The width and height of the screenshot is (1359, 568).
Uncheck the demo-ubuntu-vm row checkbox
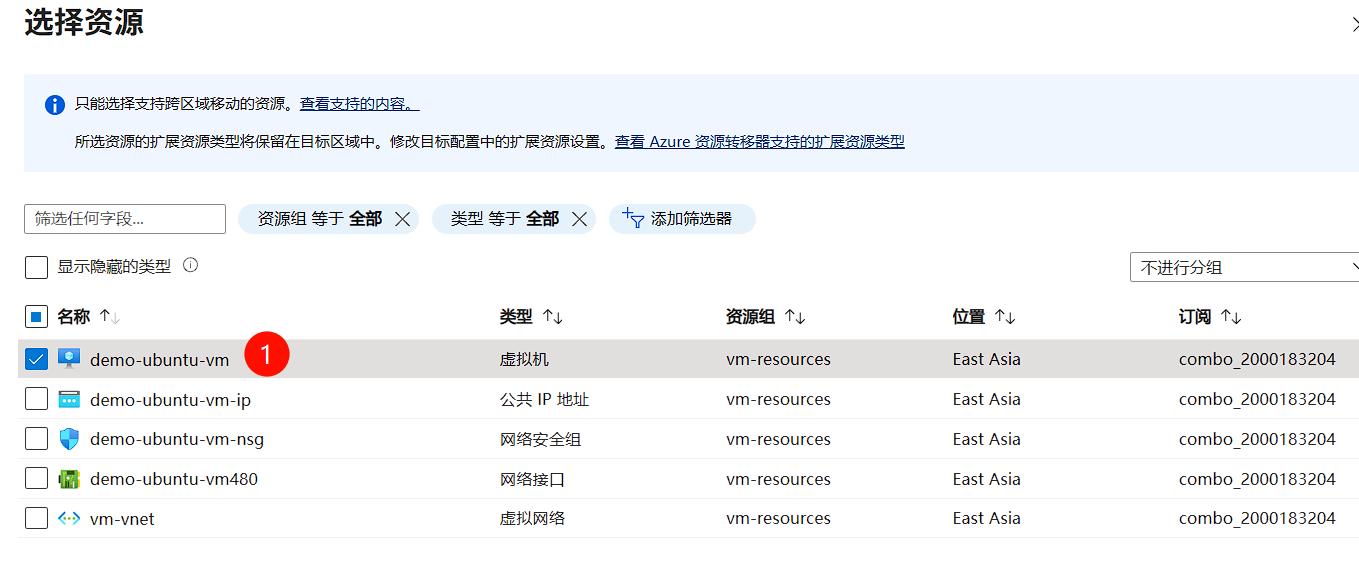pos(36,359)
